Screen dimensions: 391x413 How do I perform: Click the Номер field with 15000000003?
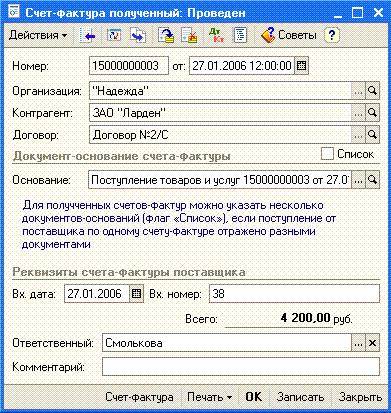click(x=129, y=66)
